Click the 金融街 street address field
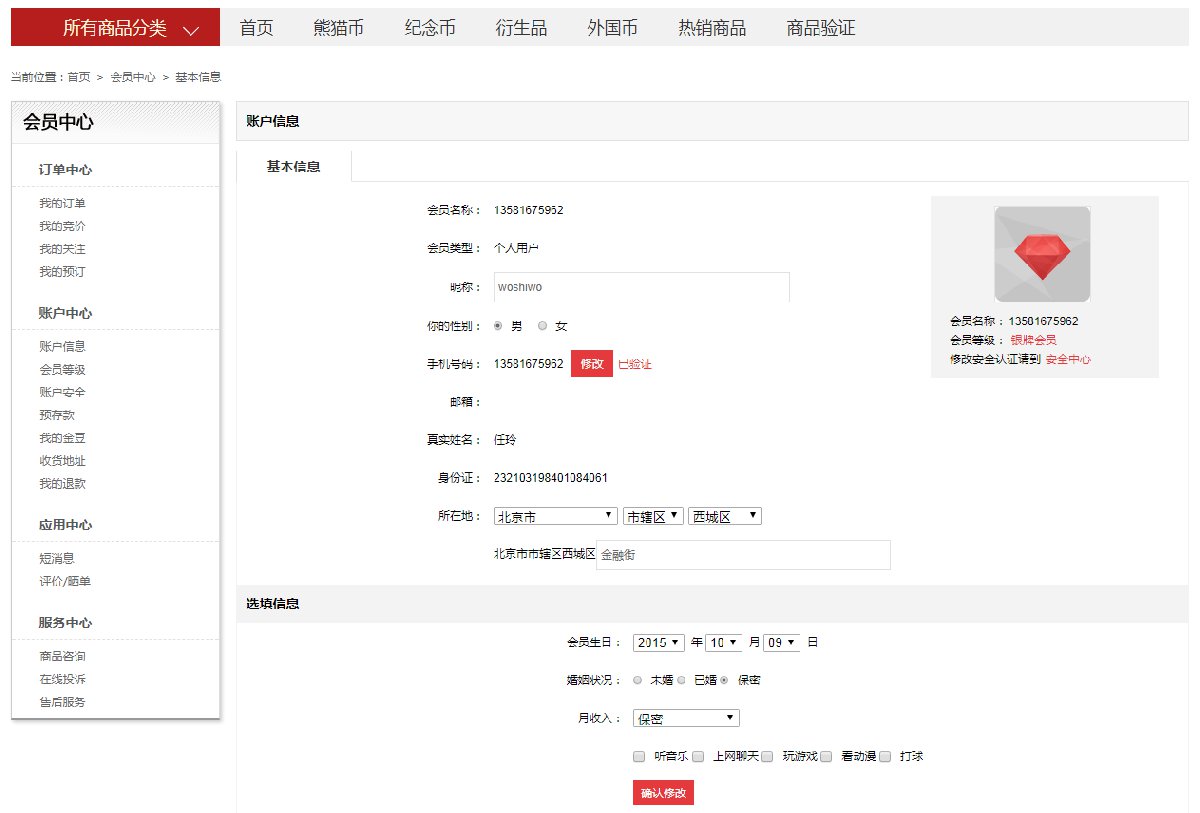This screenshot has height=813, width=1200. [x=742, y=555]
